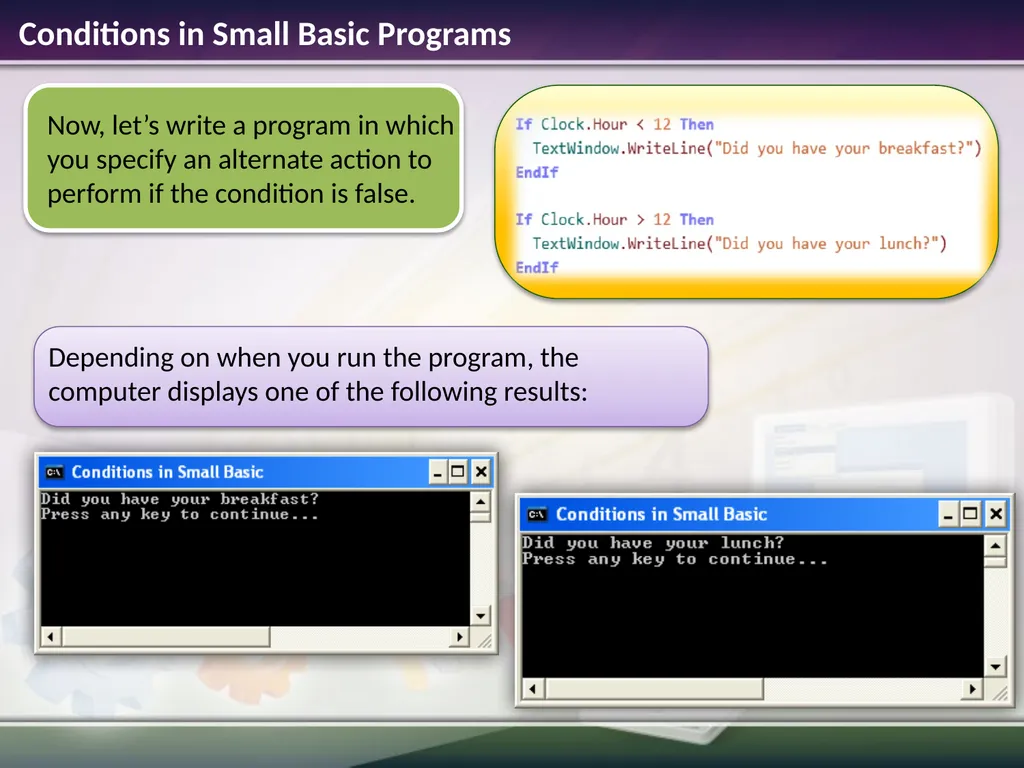Click the purple box starting "Depending on when you run"

point(371,376)
